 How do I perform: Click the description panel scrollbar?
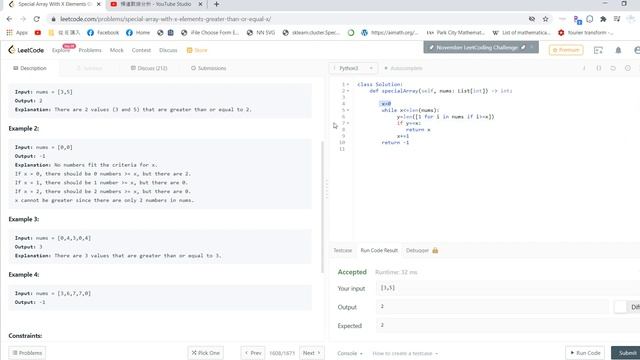[x=322, y=207]
